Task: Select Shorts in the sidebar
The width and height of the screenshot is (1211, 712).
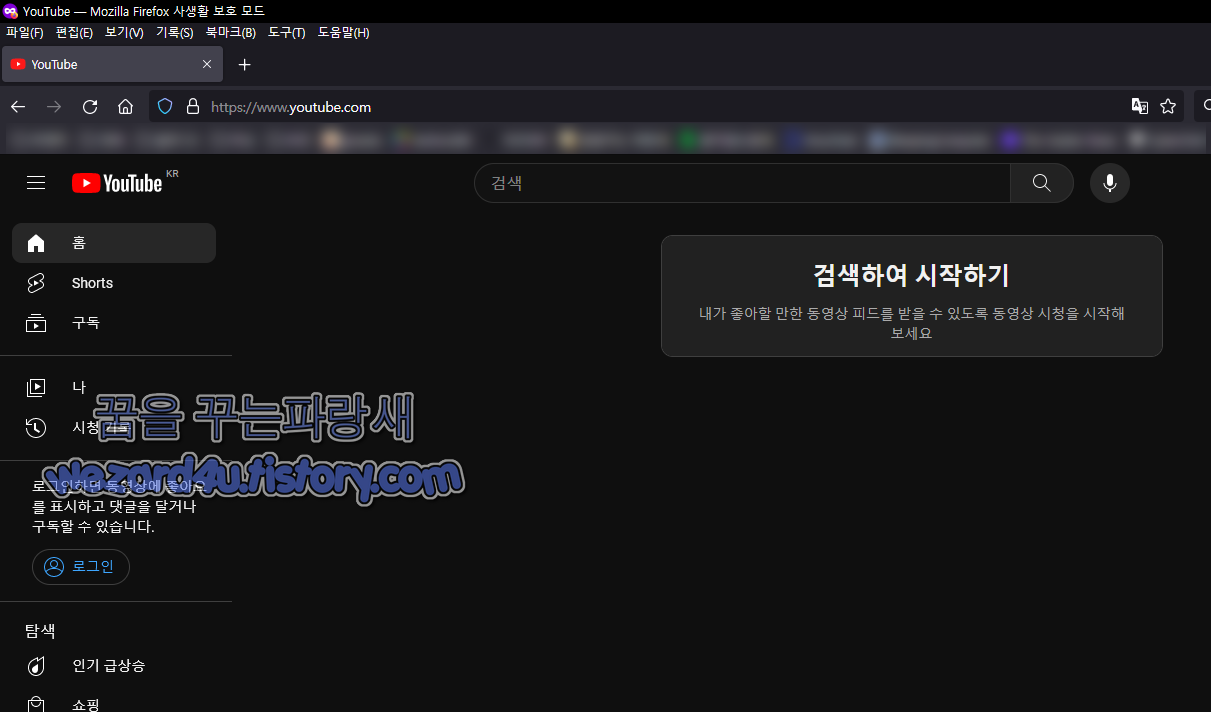Action: pyautogui.click(x=92, y=283)
